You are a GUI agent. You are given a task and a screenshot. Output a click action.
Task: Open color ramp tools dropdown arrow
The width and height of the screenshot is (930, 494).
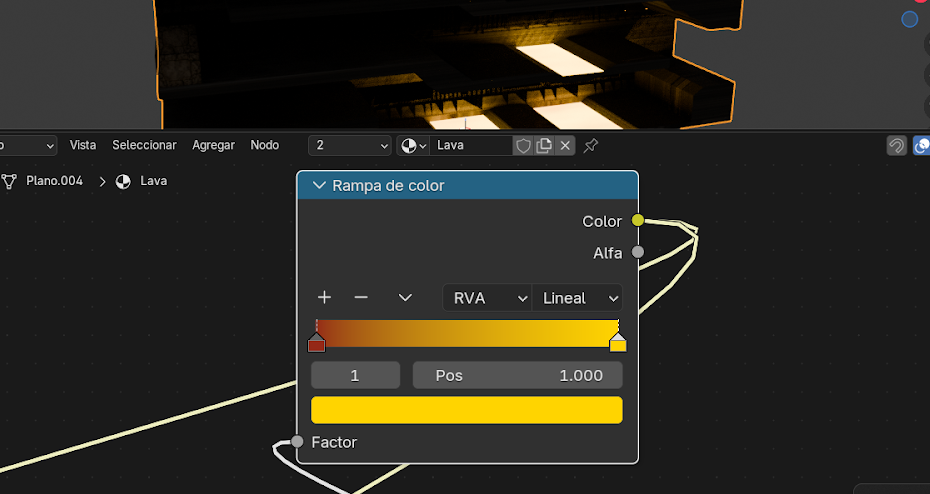tap(405, 298)
